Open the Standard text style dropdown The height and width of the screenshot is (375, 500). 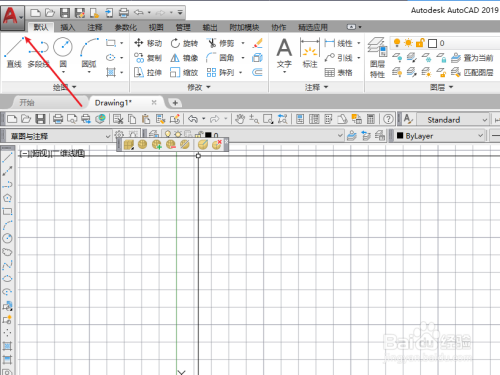pos(453,119)
